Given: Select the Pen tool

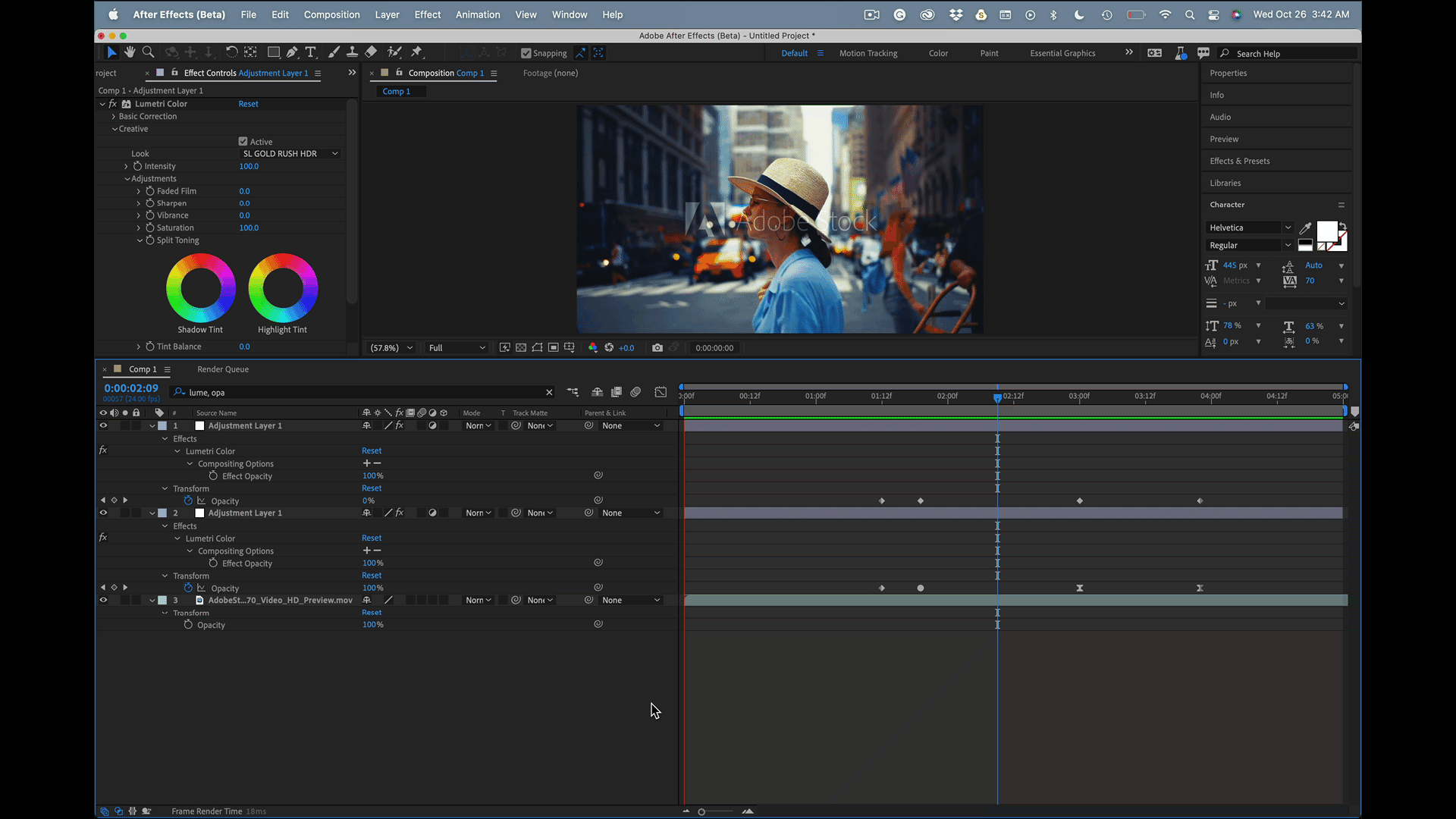Looking at the screenshot, I should [292, 52].
